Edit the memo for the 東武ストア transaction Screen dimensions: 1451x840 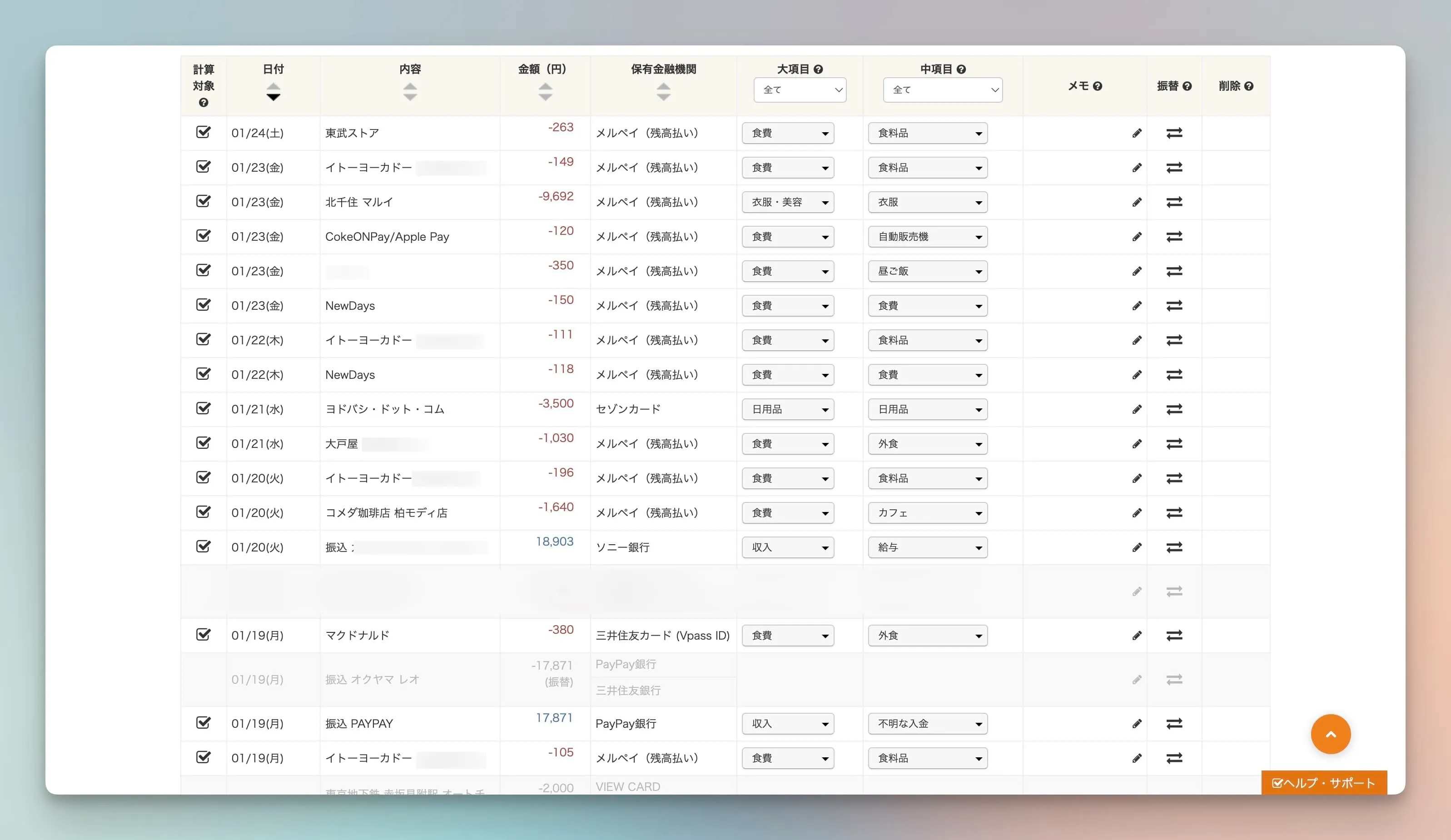coord(1137,133)
